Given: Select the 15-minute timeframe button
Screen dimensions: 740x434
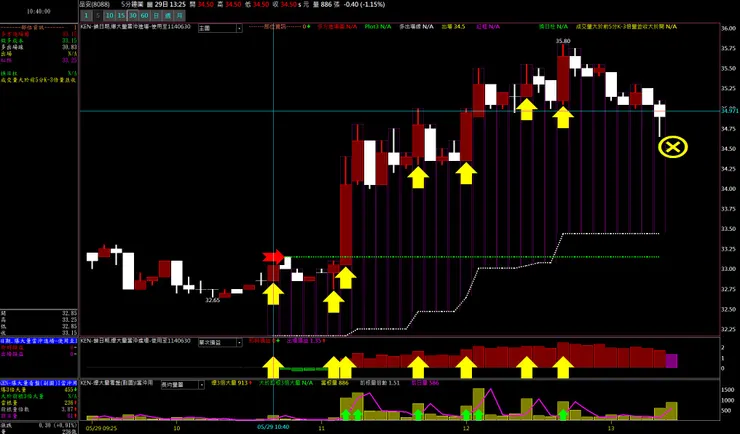Looking at the screenshot, I should [x=121, y=16].
